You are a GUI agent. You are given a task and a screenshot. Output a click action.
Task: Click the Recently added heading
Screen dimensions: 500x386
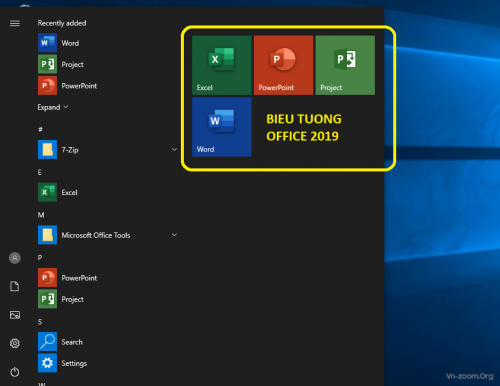(62, 23)
